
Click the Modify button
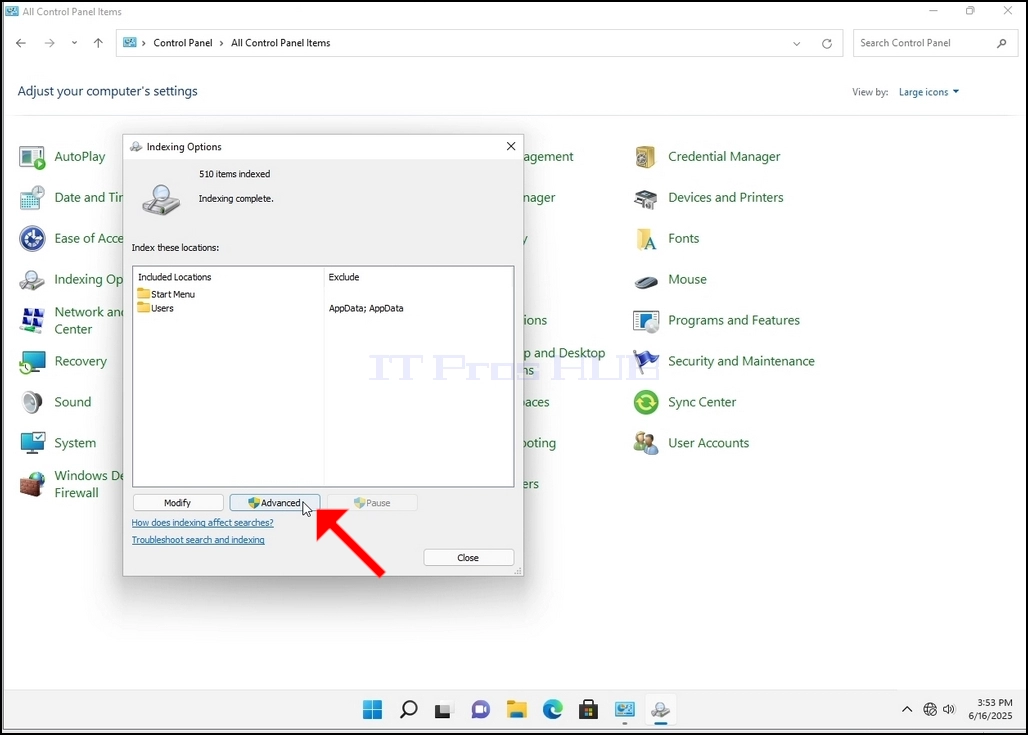coord(178,503)
